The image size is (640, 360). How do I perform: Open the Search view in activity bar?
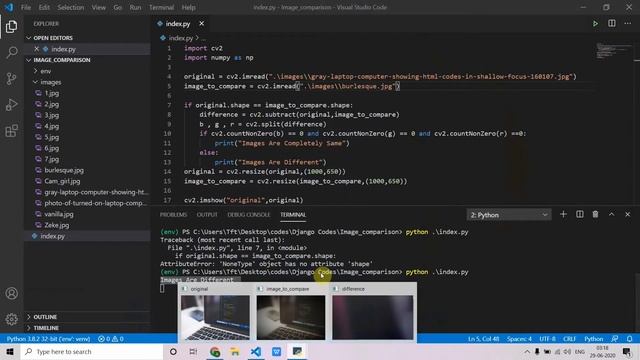pos(11,52)
